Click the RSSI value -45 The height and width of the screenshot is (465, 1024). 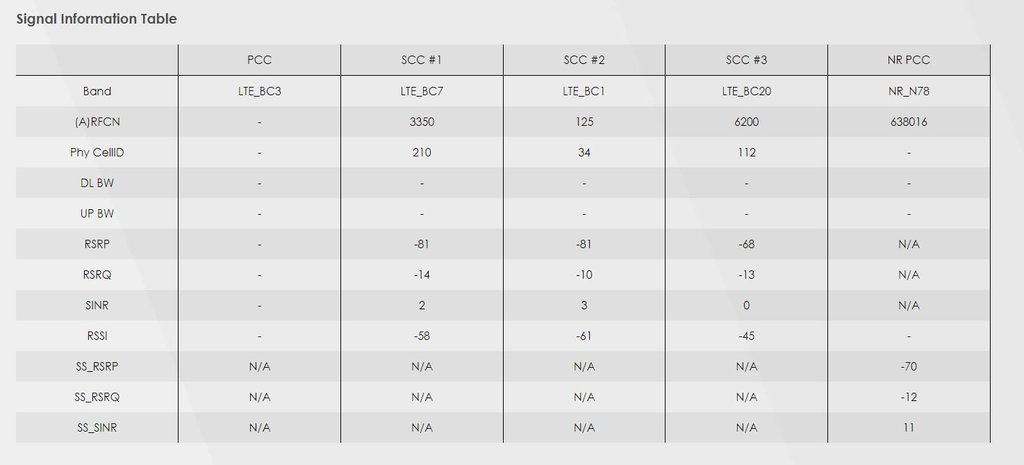click(x=746, y=336)
